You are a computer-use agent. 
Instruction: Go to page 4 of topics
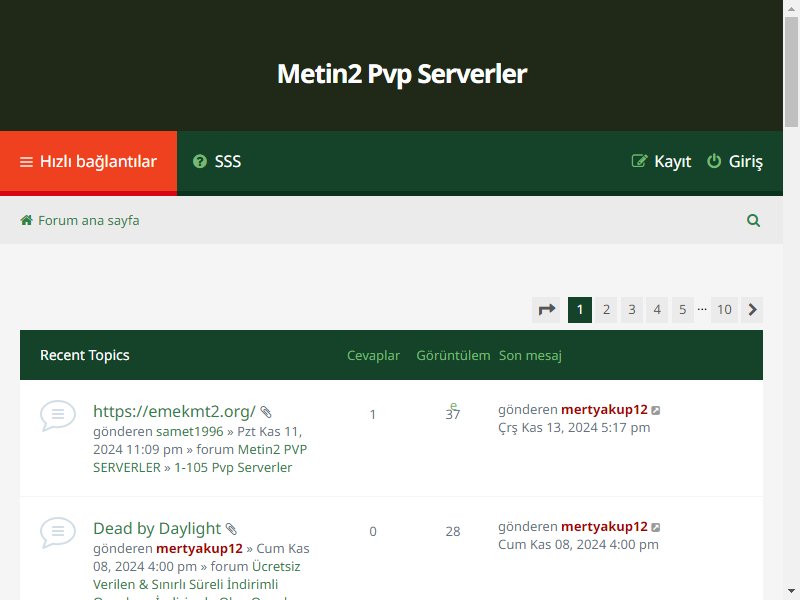click(657, 310)
